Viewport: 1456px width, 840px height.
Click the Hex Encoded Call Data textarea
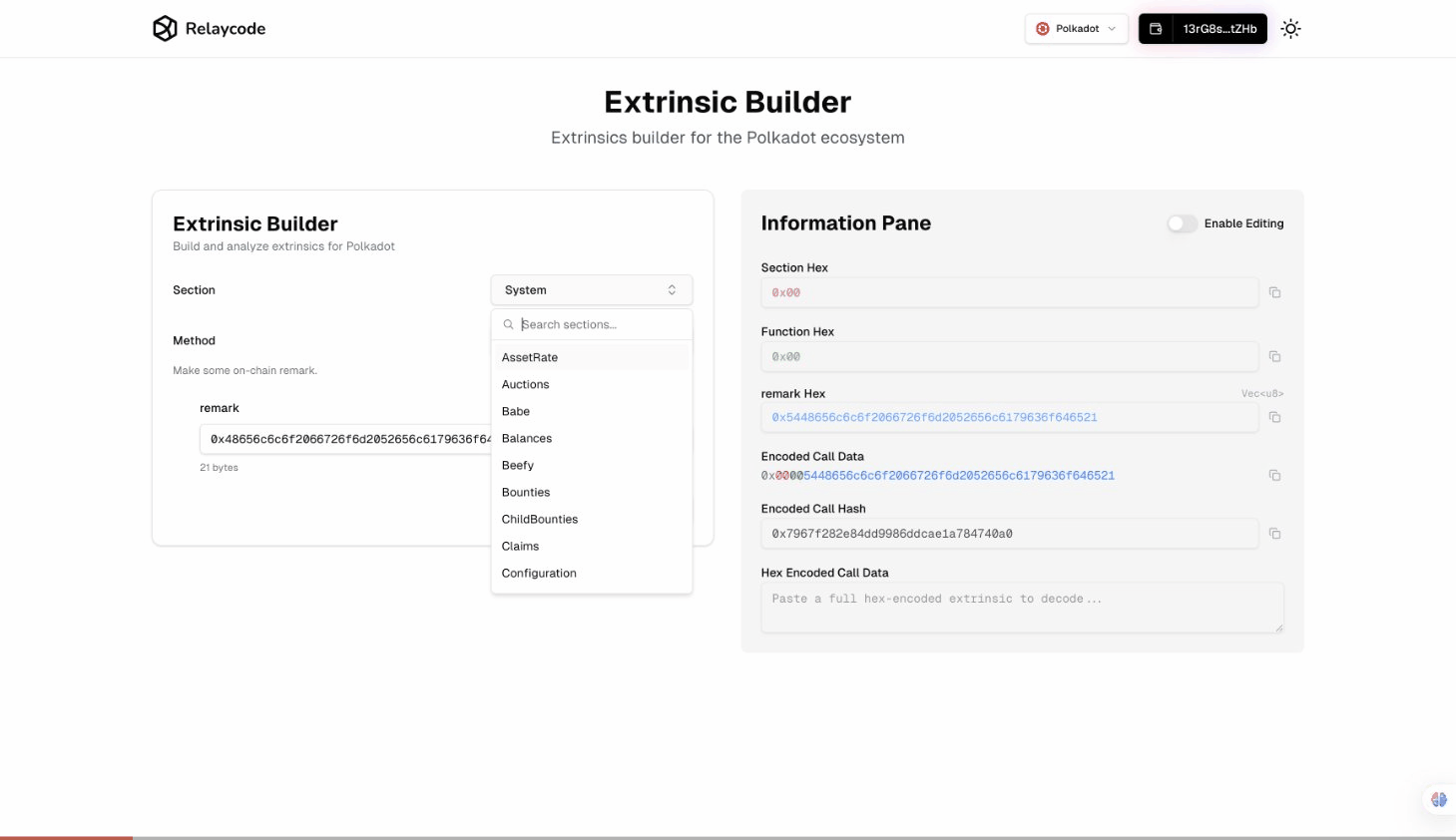tap(1022, 608)
